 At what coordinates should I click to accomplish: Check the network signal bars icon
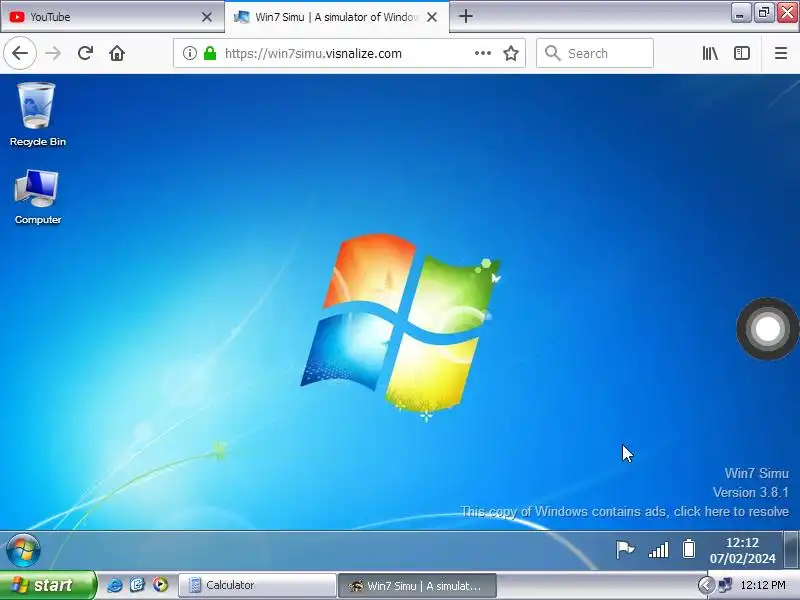point(658,550)
